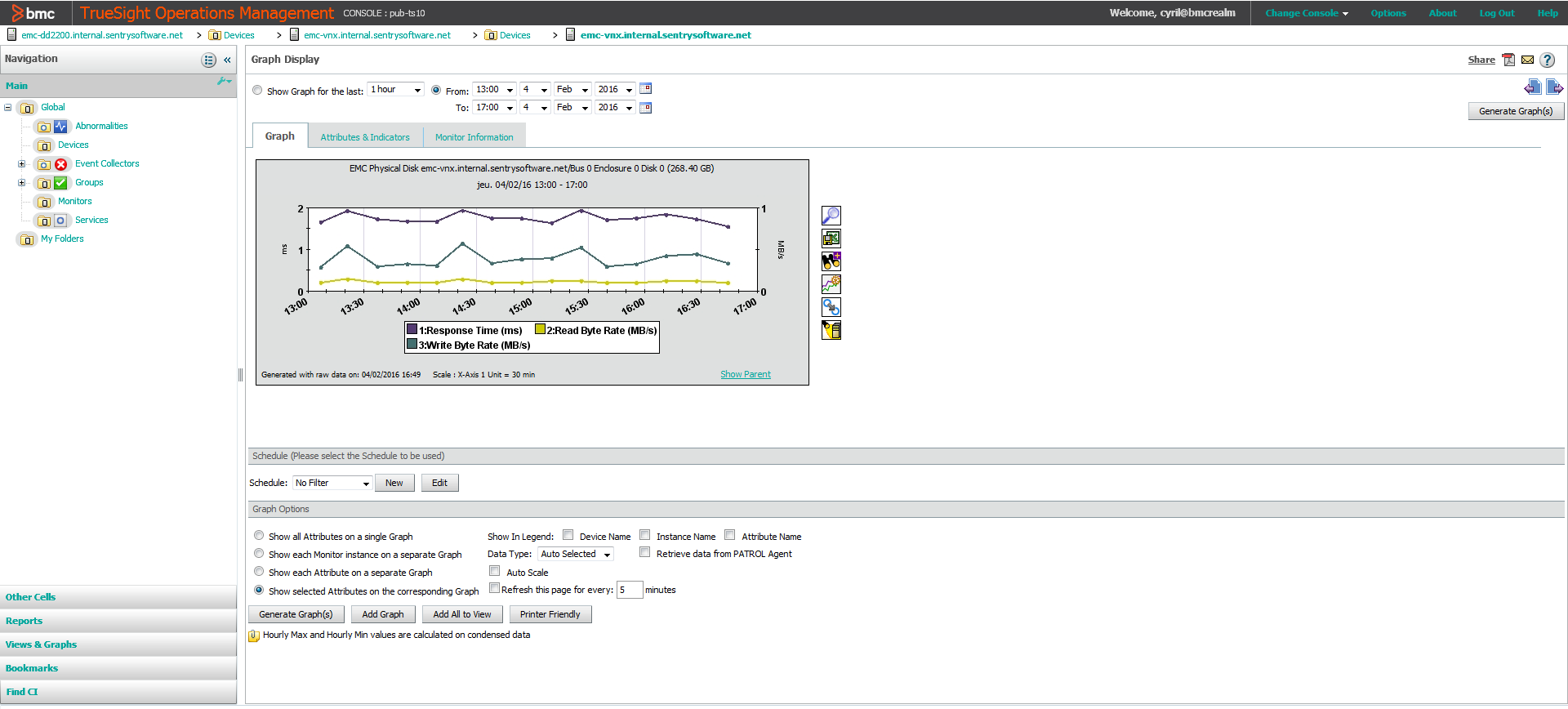The width and height of the screenshot is (1568, 709).
Task: Open the To year 2016 dropdown
Action: [615, 108]
